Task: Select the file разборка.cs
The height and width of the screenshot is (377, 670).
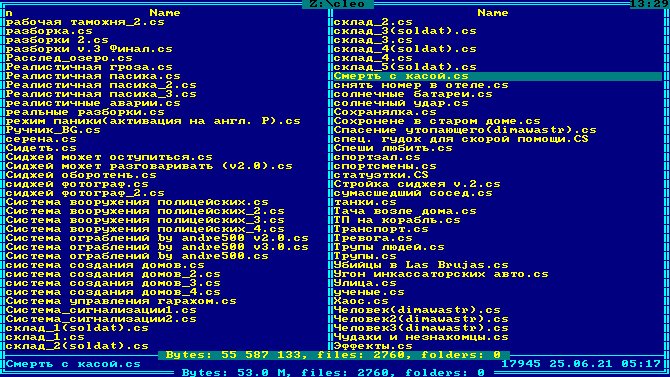Action: [49, 31]
